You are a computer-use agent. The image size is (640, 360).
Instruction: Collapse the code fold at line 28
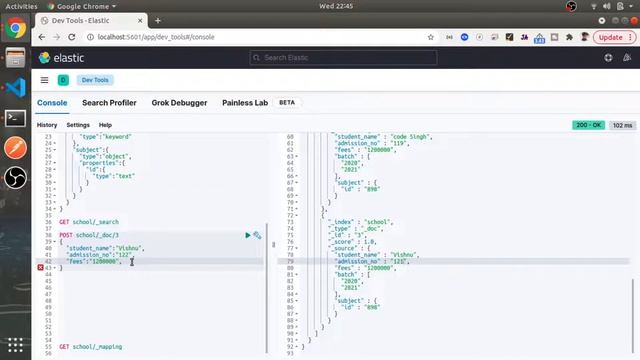(55, 169)
